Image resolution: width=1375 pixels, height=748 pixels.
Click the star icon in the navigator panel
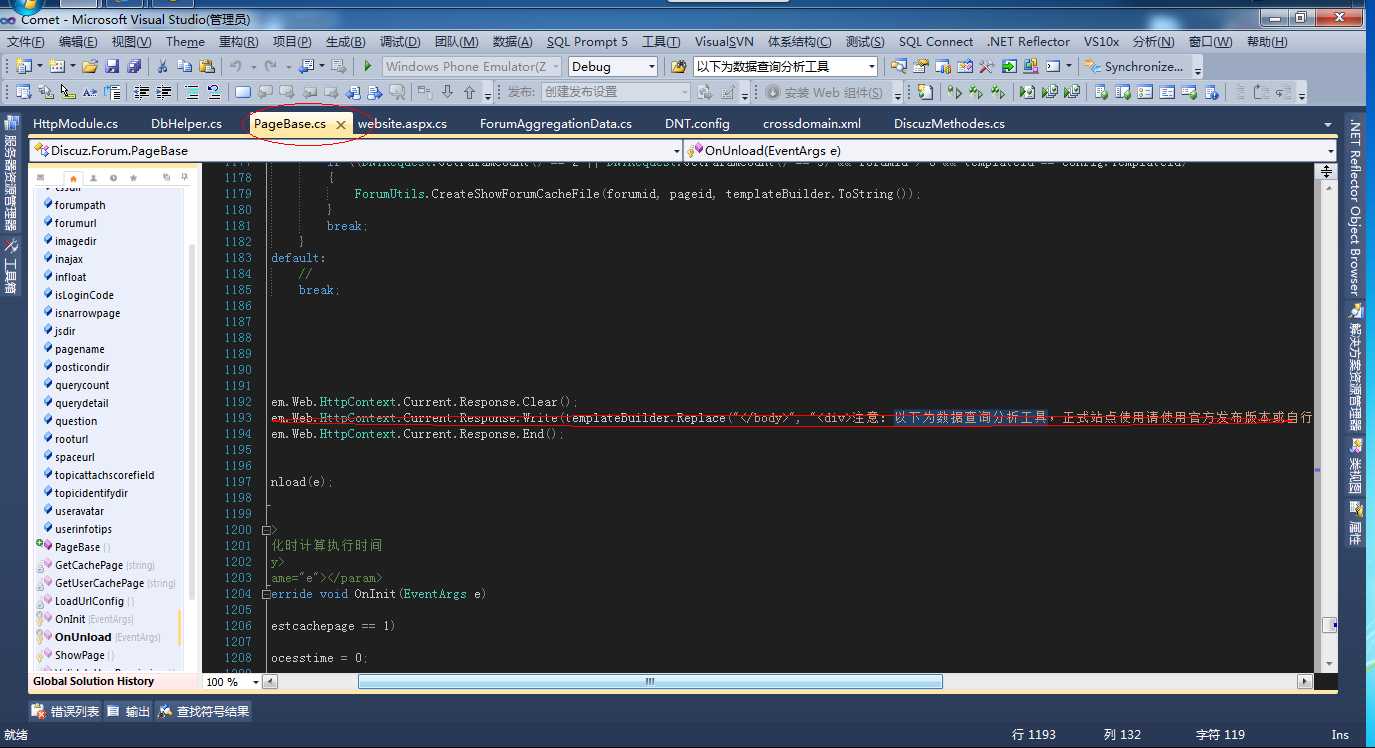[x=133, y=177]
